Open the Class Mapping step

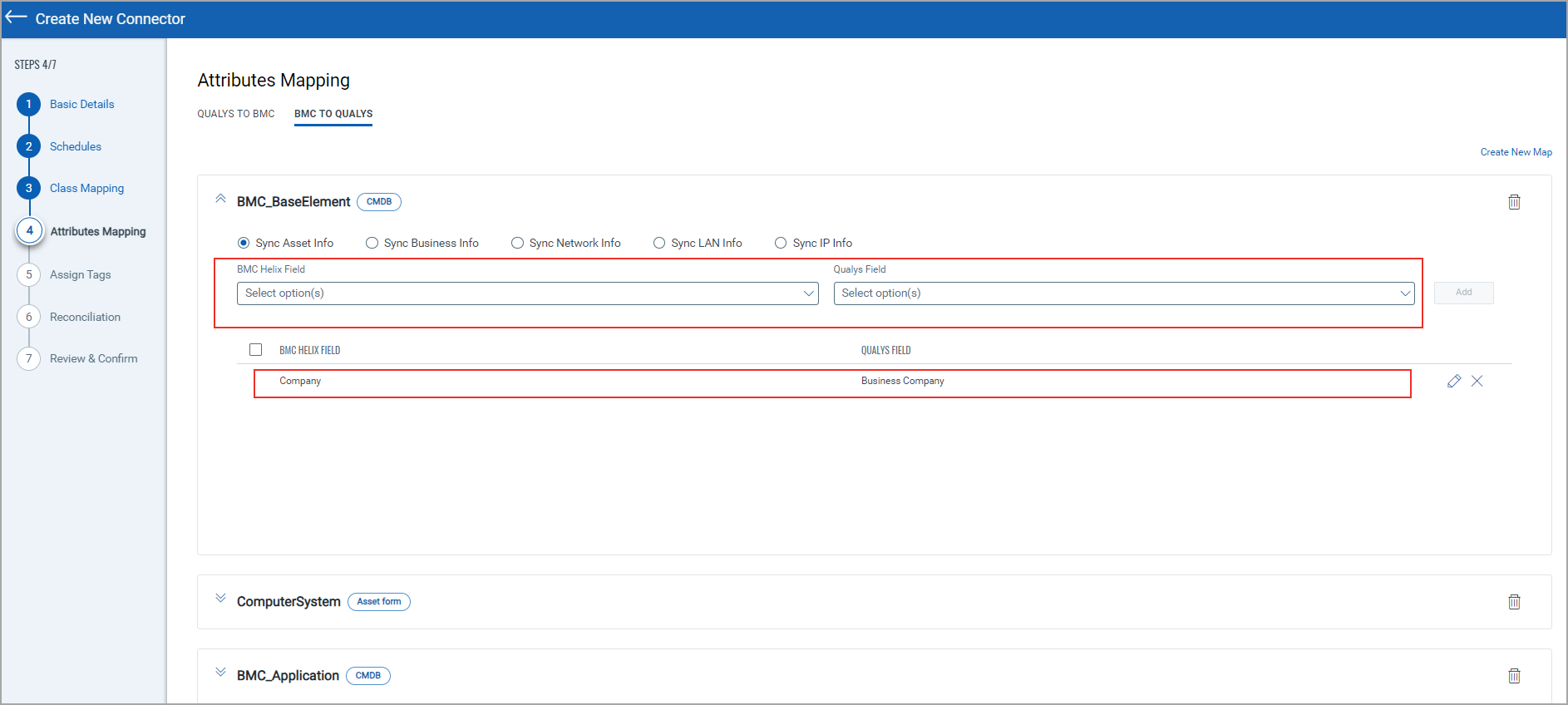[x=86, y=188]
